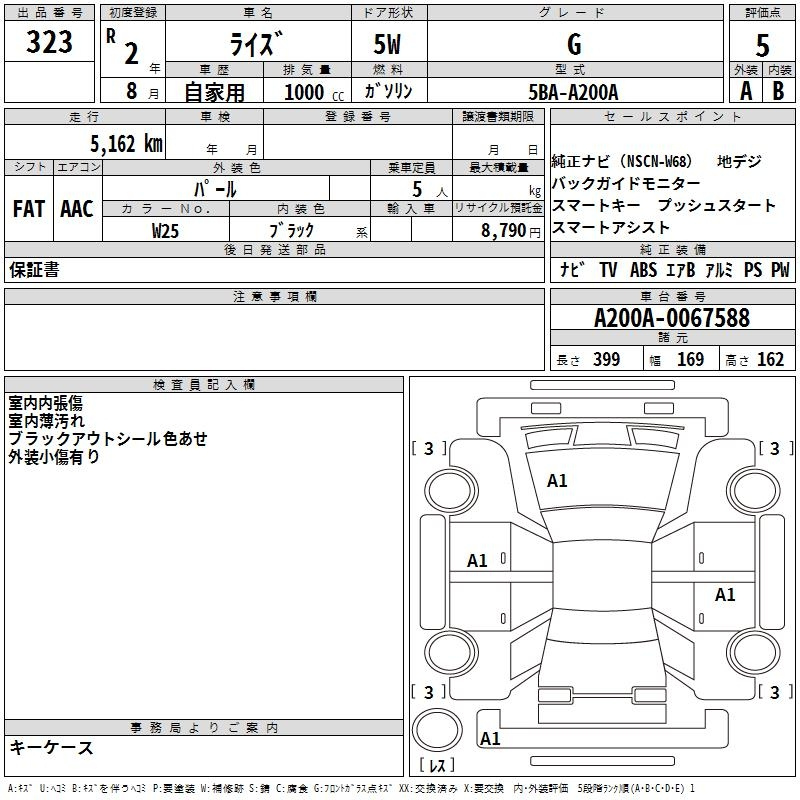The height and width of the screenshot is (800, 800).
Task: Select width value 169
Action: pyautogui.click(x=690, y=359)
